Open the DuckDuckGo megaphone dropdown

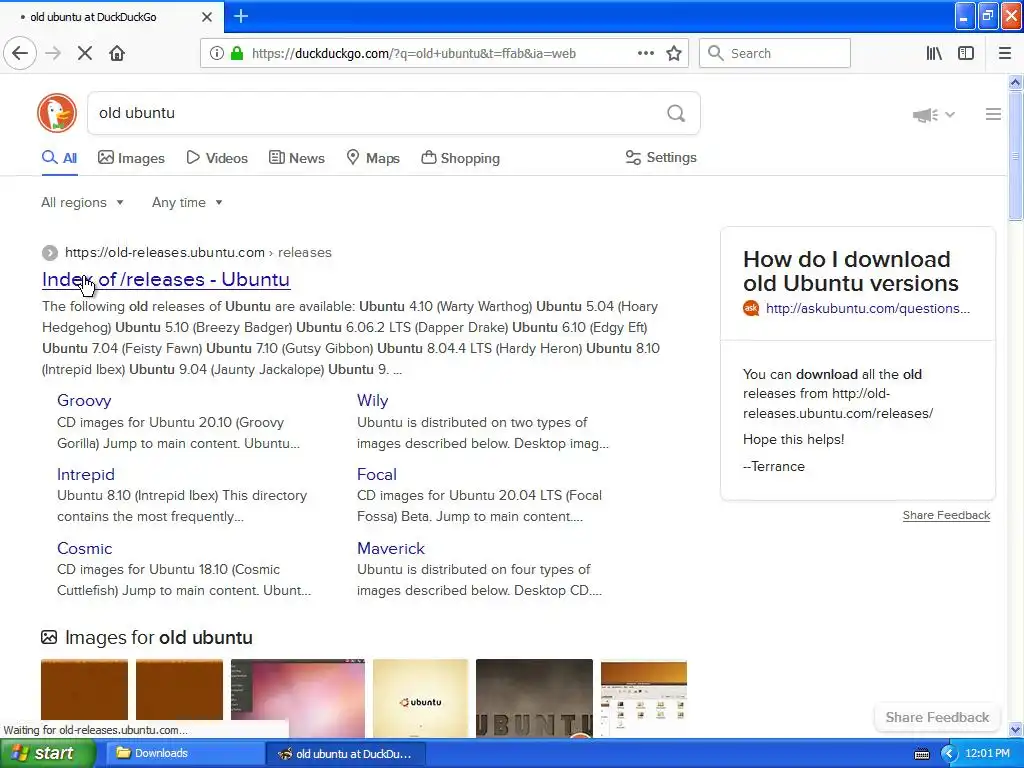pyautogui.click(x=934, y=115)
